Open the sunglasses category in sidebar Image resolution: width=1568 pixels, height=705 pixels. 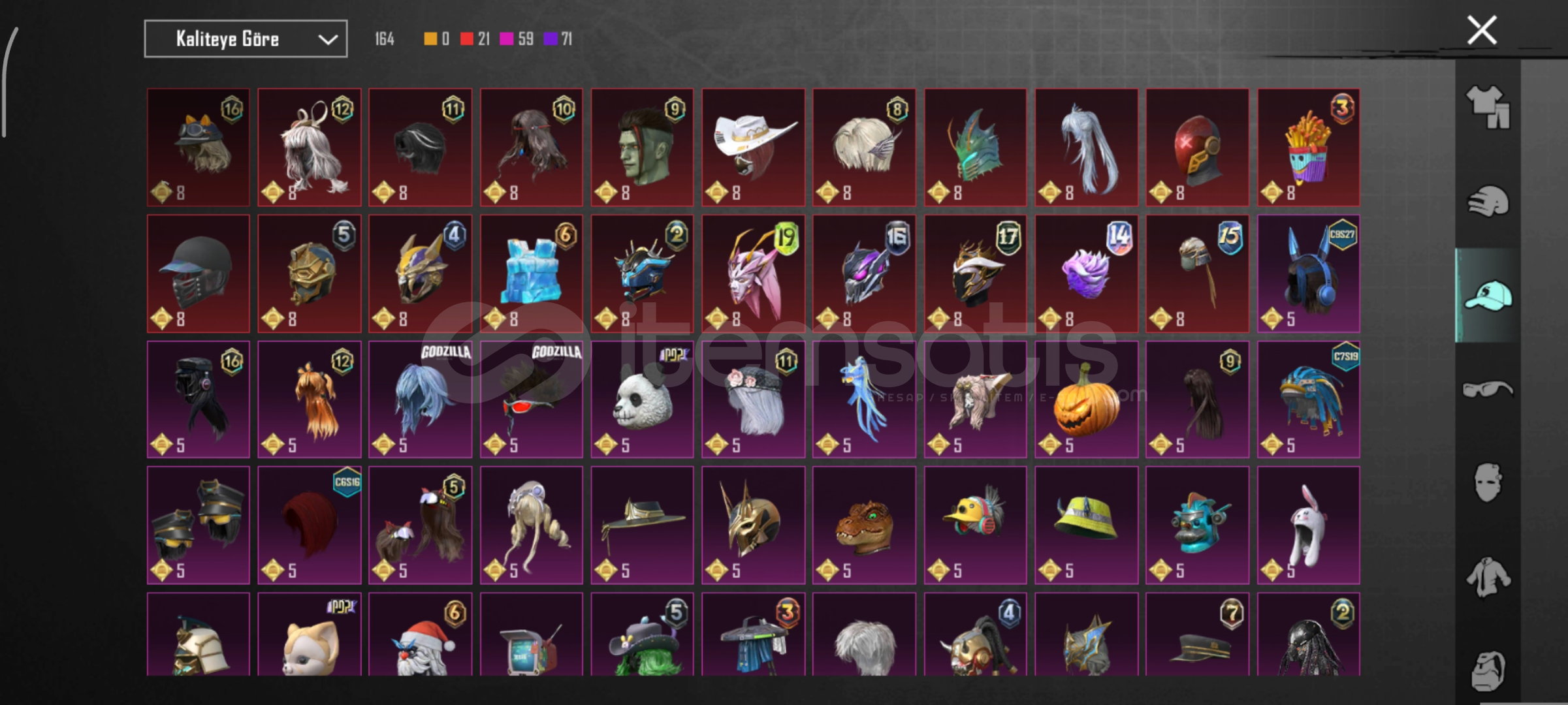(1488, 389)
